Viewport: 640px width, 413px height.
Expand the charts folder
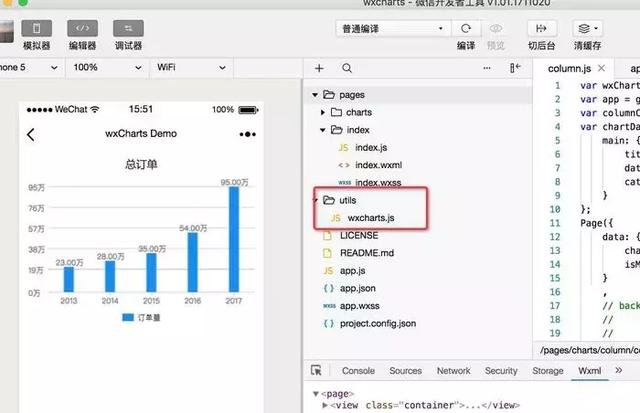point(323,112)
